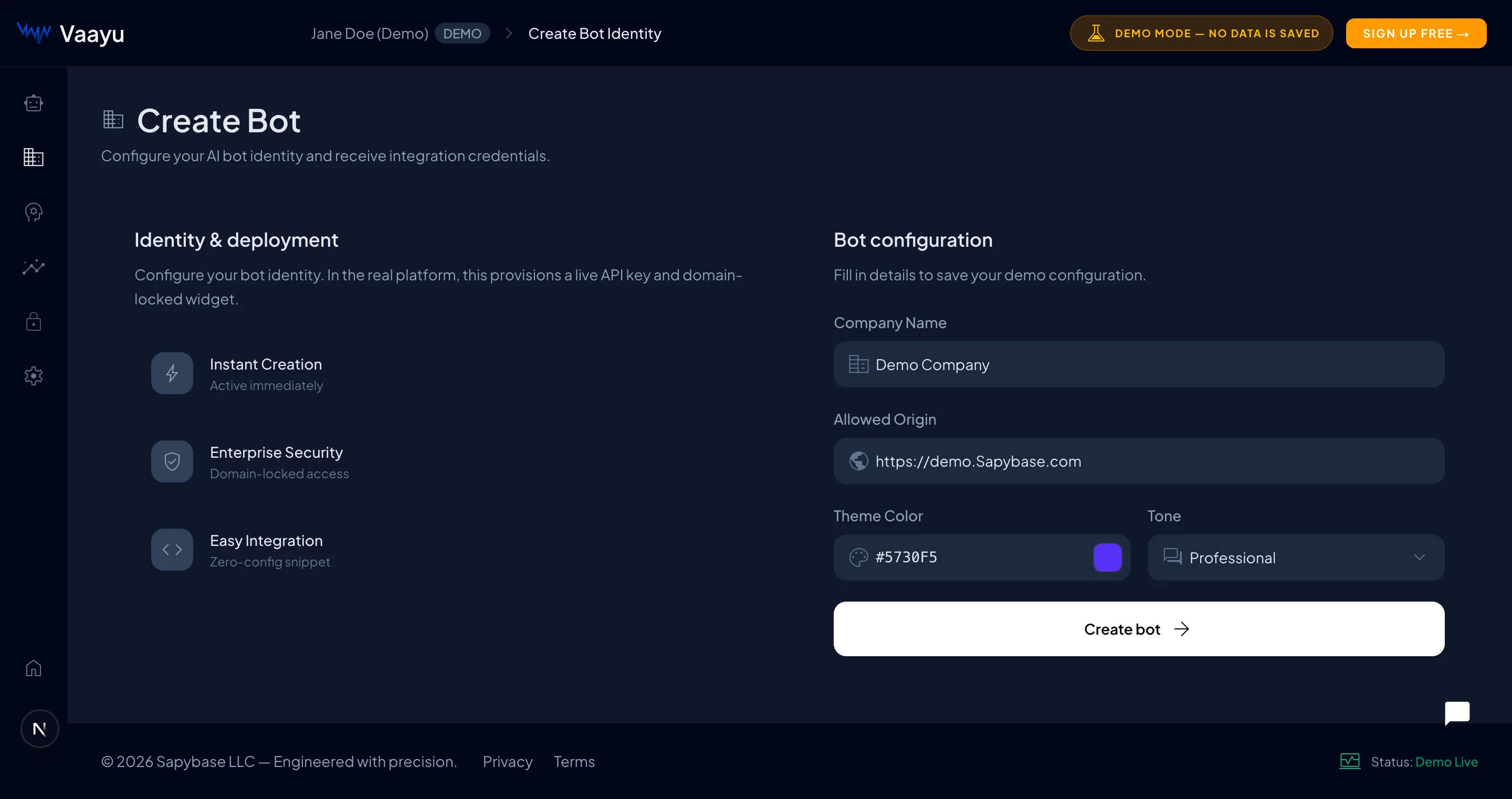This screenshot has height=799, width=1512.
Task: Open the settings gear sidebar icon
Action: [x=34, y=376]
